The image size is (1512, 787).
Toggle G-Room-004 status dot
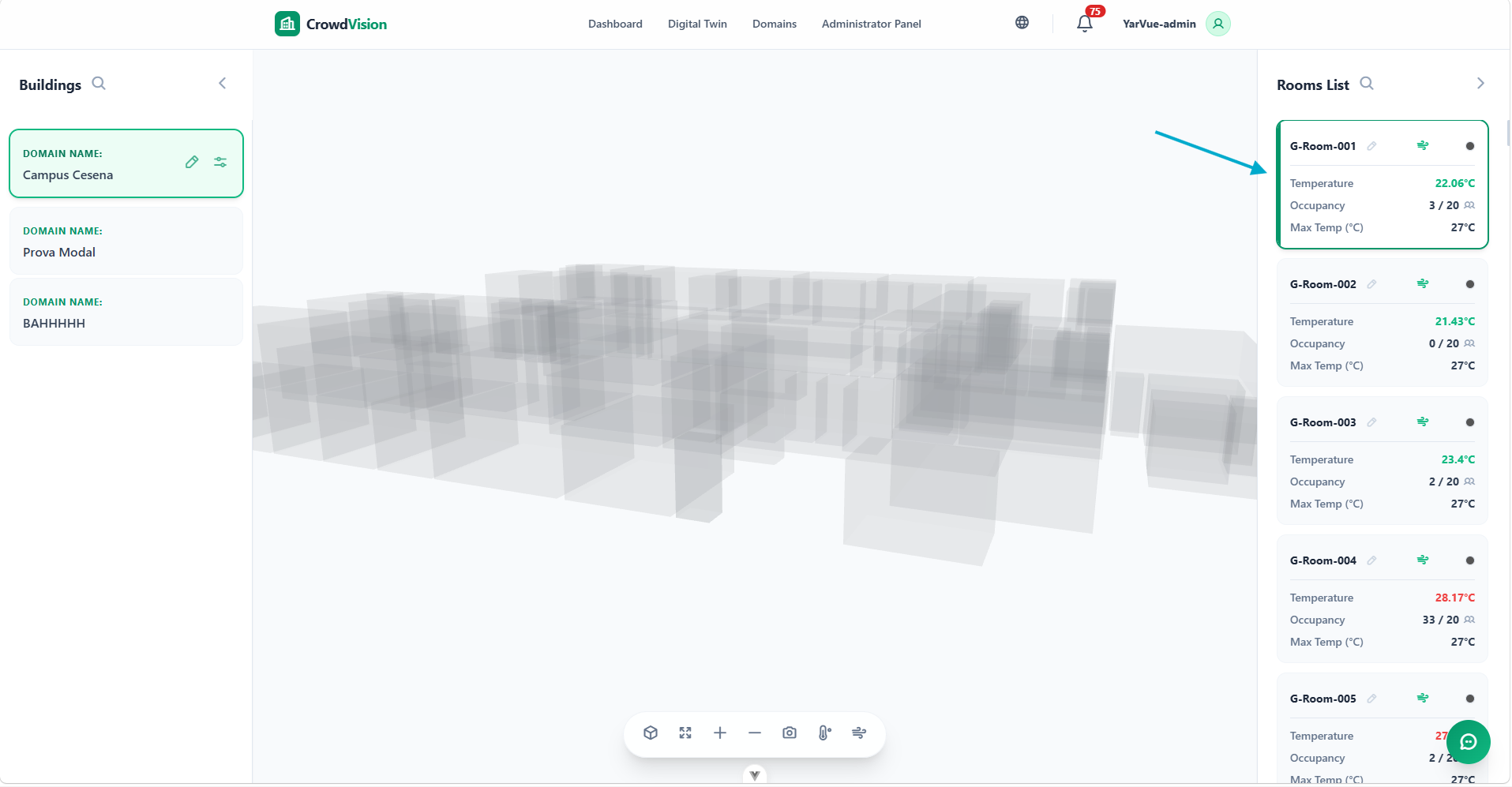[1470, 560]
